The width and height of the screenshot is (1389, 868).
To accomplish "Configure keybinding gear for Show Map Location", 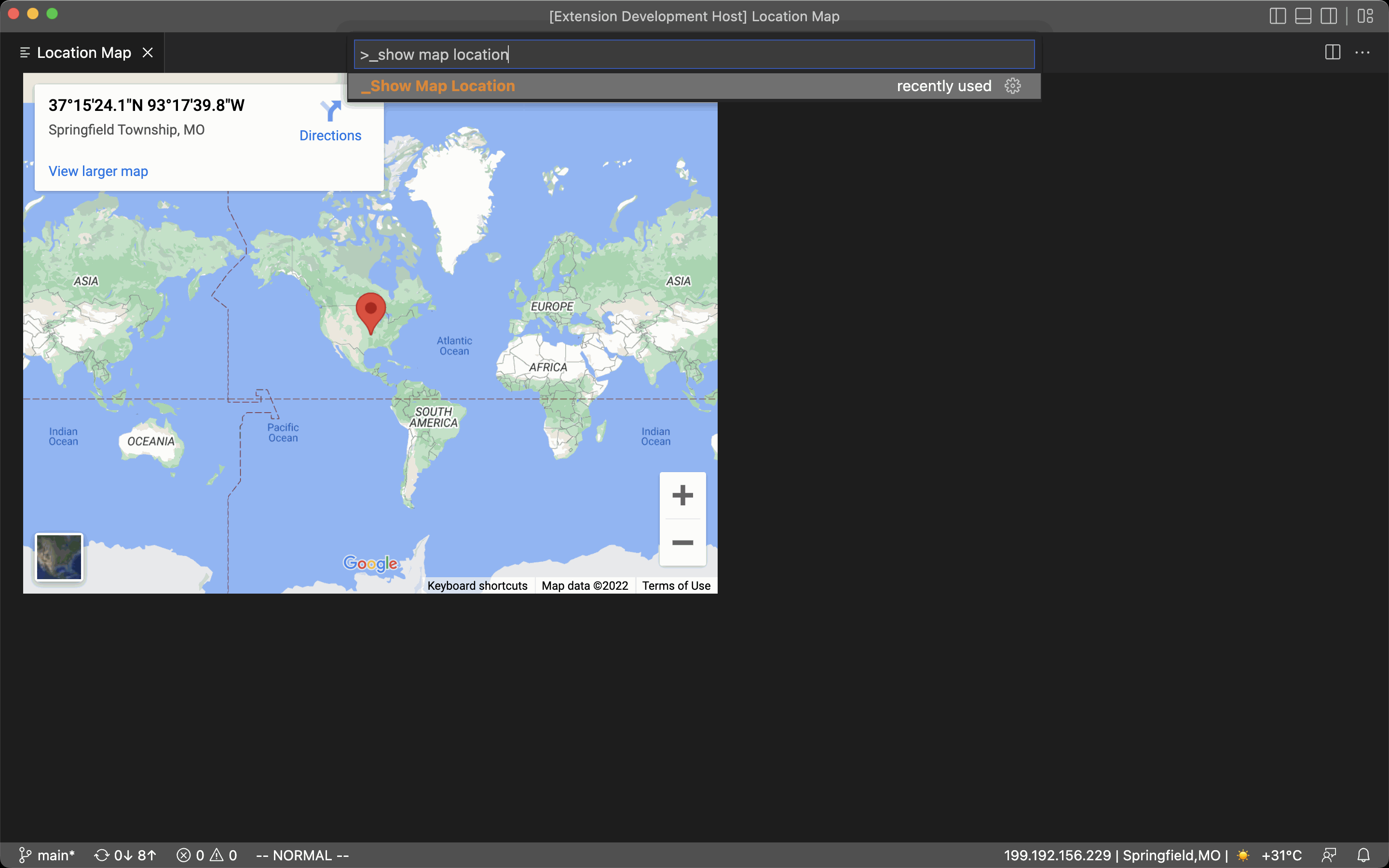I will click(1012, 86).
